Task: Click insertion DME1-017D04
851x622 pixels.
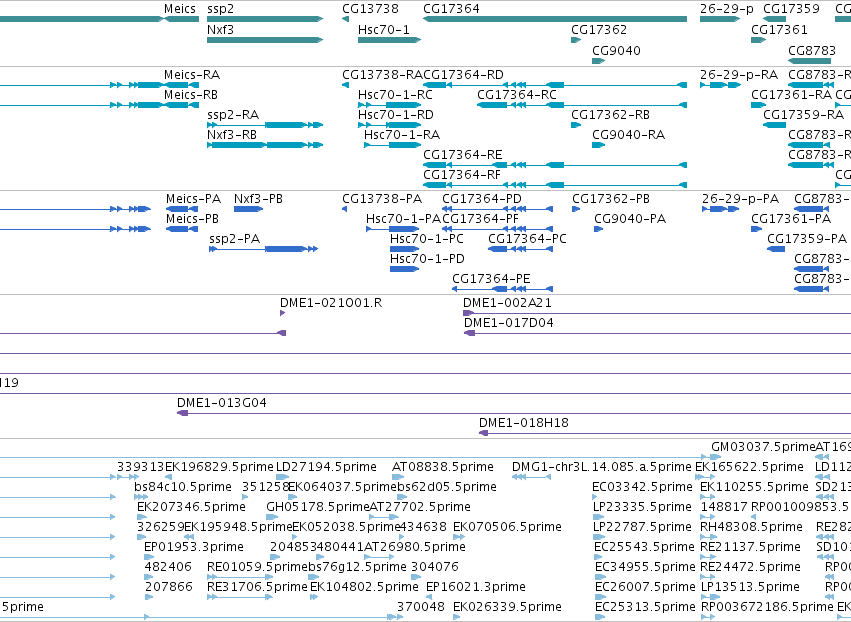Action: [509, 323]
